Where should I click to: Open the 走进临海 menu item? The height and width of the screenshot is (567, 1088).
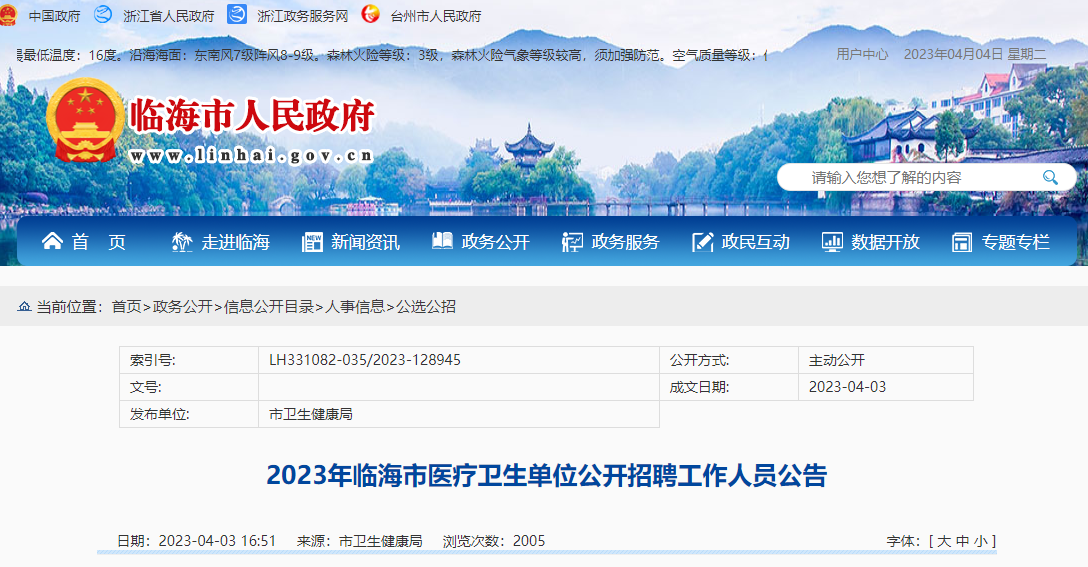tap(236, 242)
